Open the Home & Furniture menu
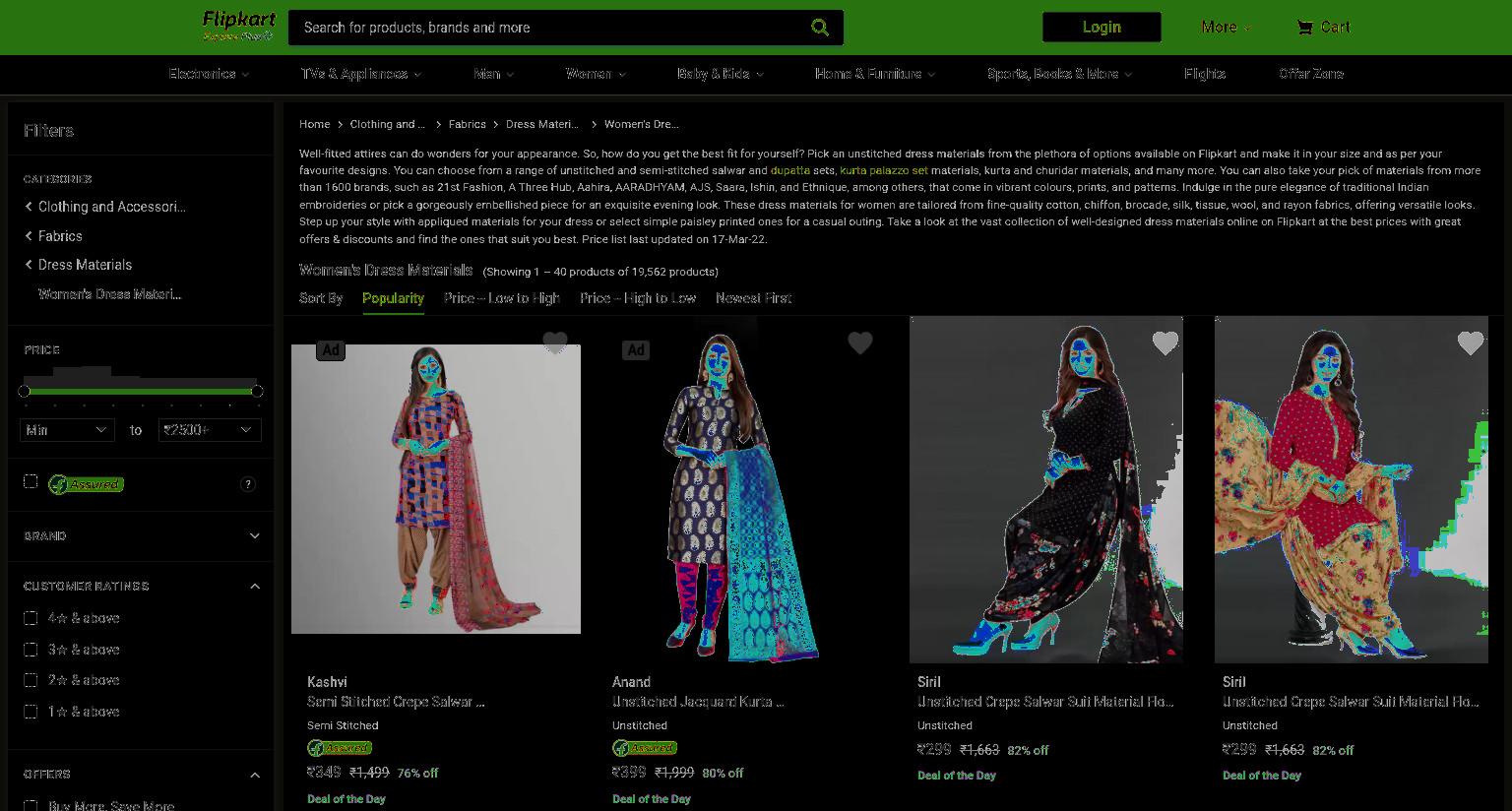 point(875,74)
